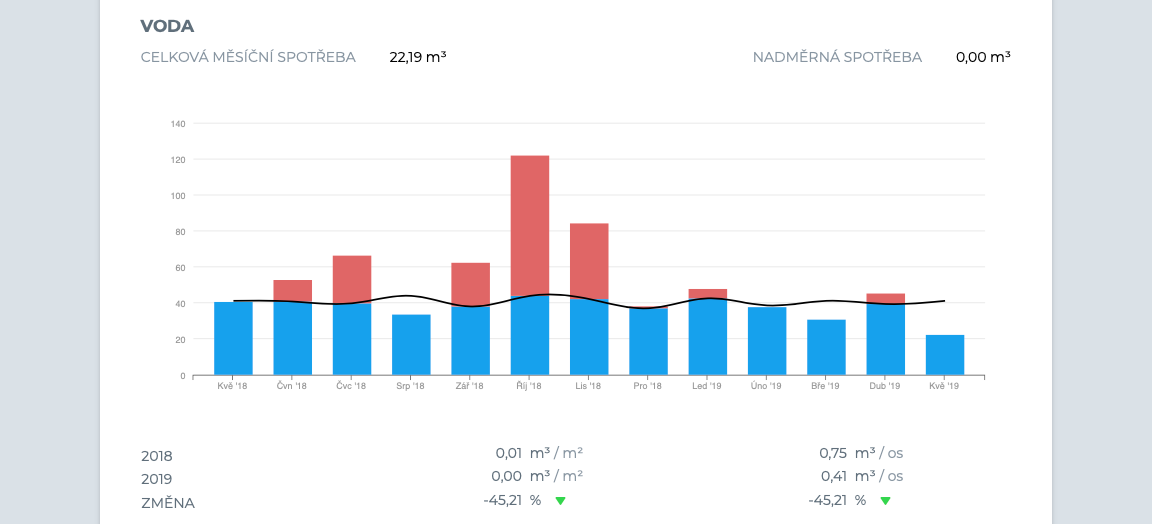Click the blue bar for Bře '19

(x=826, y=347)
